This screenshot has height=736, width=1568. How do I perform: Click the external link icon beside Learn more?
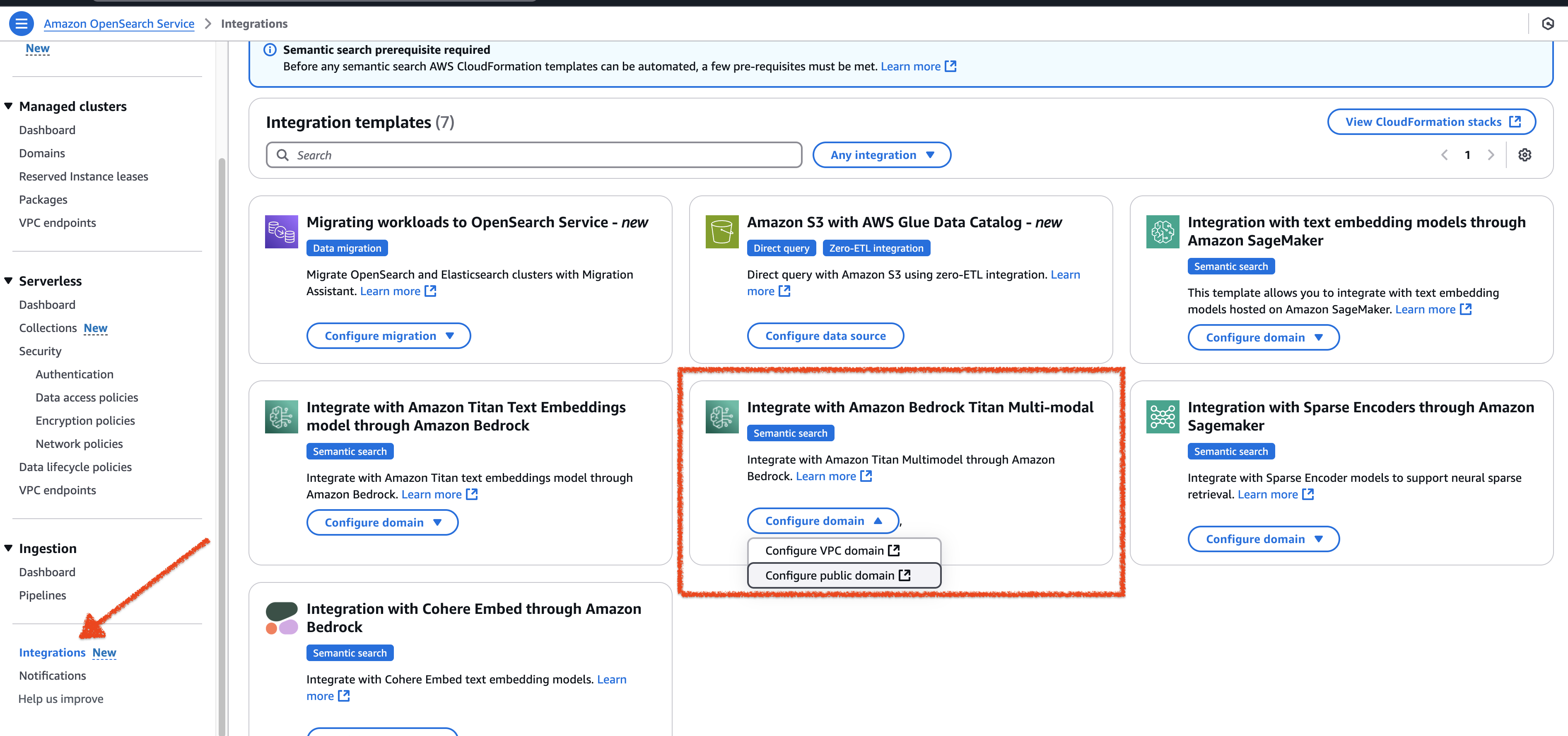[x=951, y=66]
